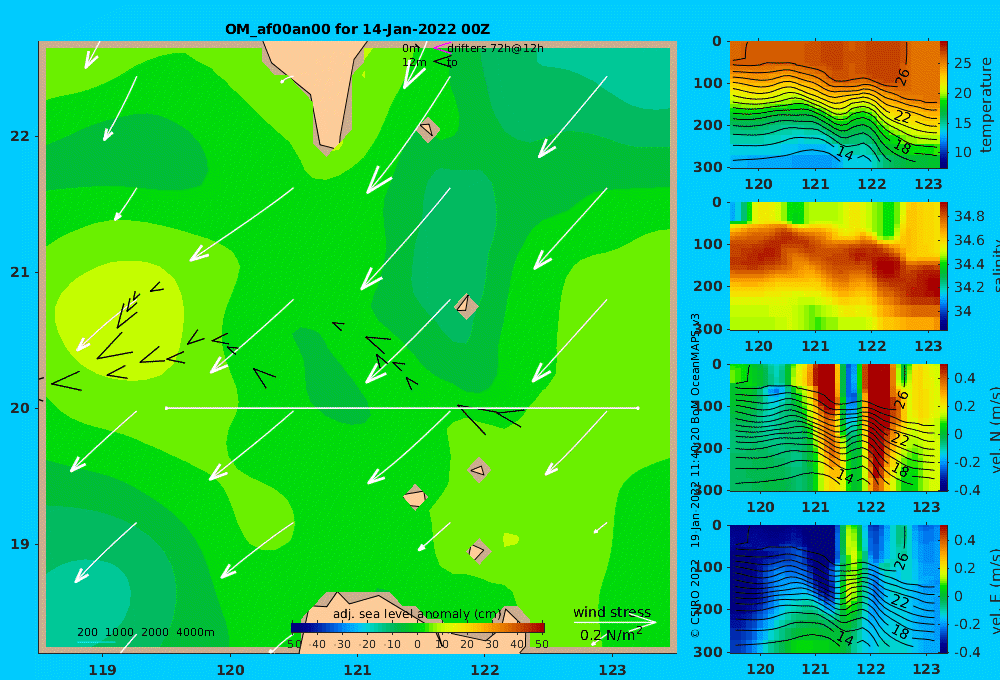Click the black 12m arrow legend symbol
Image resolution: width=1000 pixels, height=680 pixels.
[442, 61]
